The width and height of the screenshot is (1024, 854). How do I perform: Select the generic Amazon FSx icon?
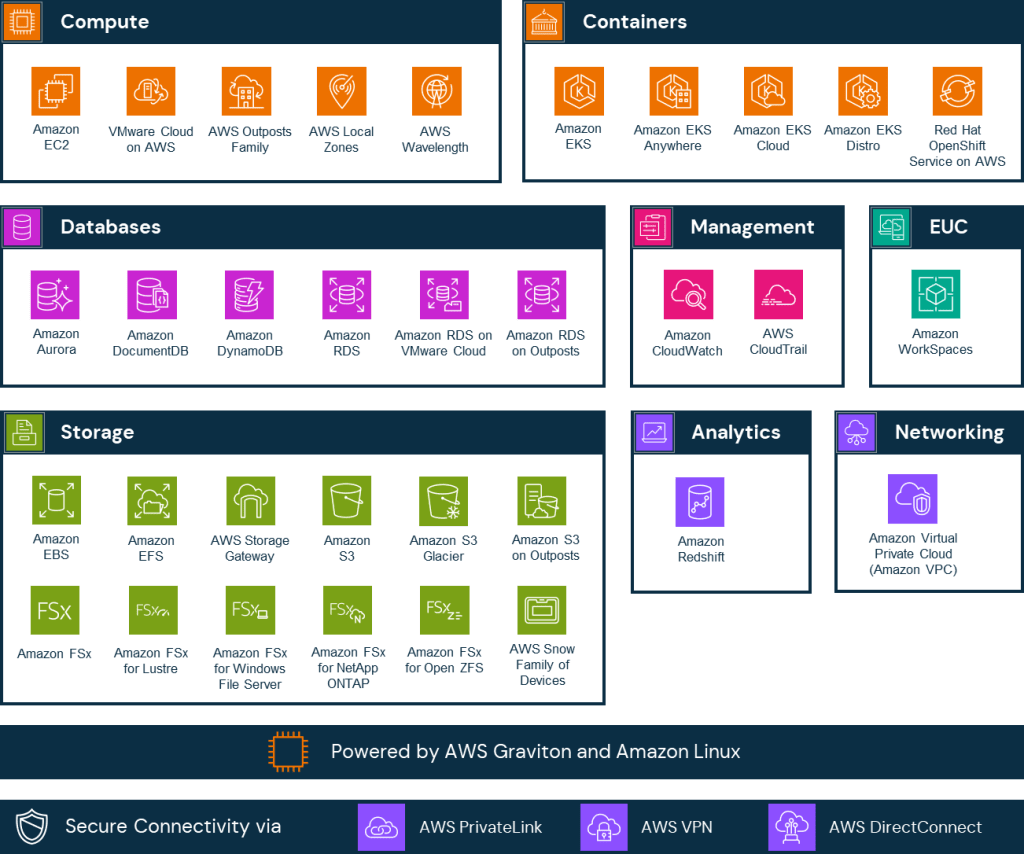click(x=55, y=610)
